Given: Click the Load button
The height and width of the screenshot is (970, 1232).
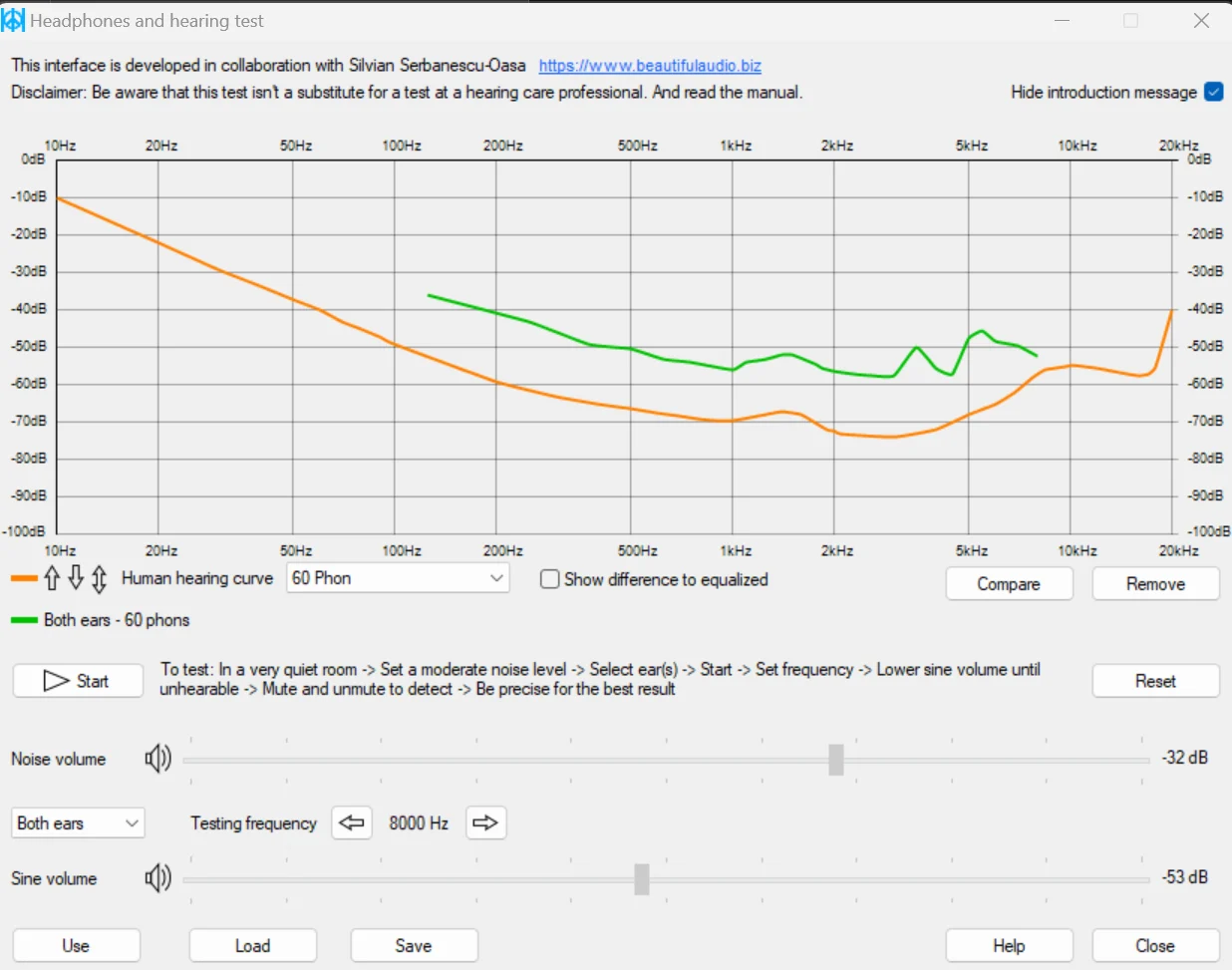Looking at the screenshot, I should 253,946.
